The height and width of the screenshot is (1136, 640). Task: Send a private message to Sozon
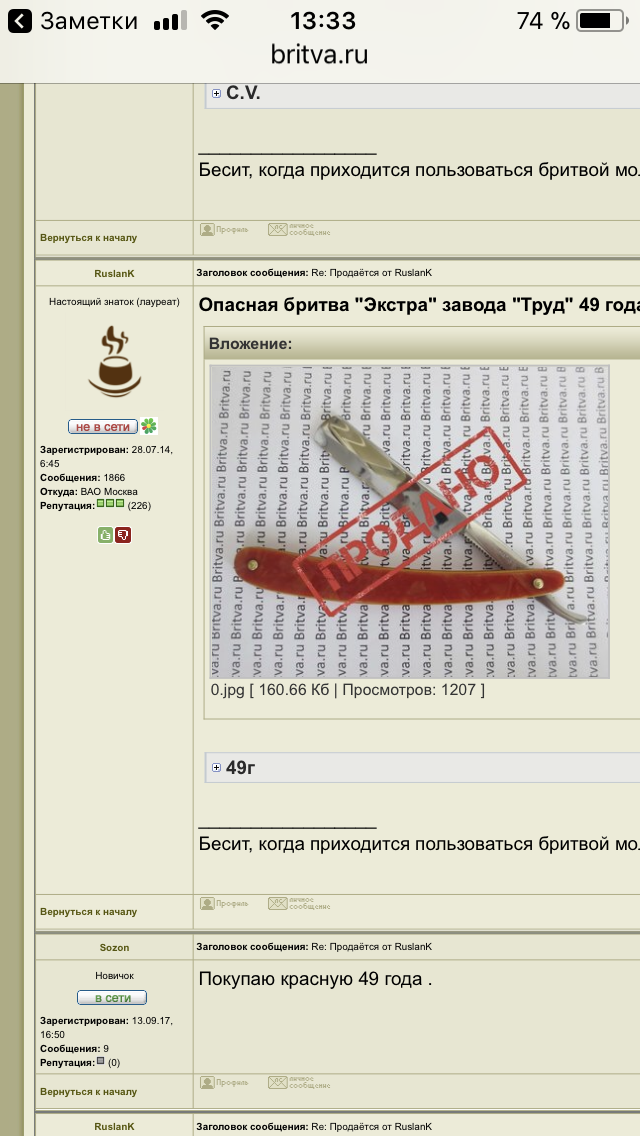click(x=299, y=1082)
